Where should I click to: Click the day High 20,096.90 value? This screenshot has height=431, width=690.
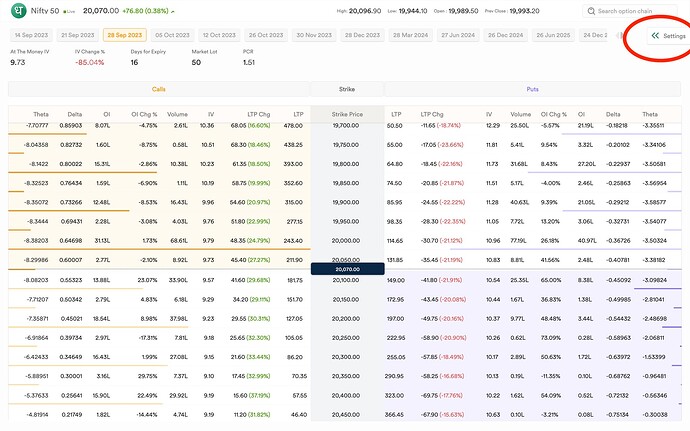click(x=365, y=11)
